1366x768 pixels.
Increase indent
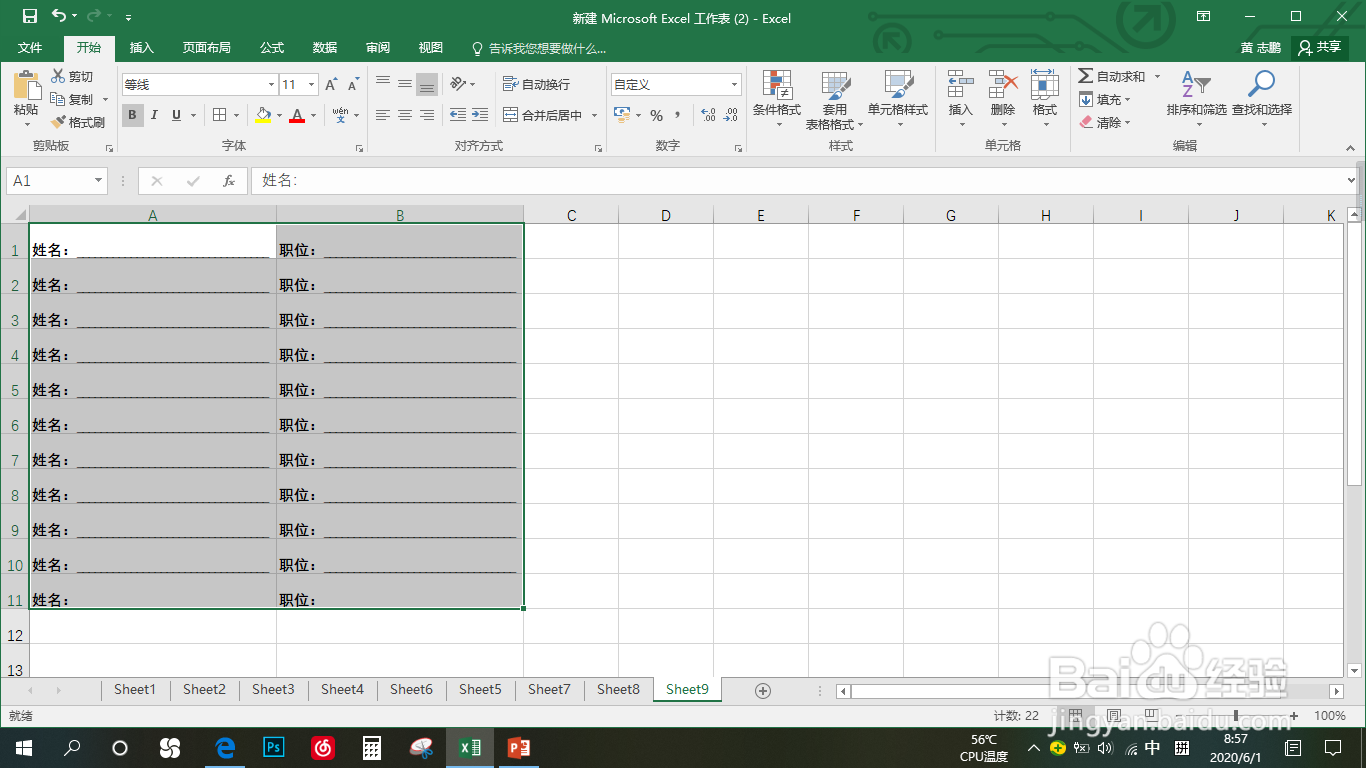[480, 115]
